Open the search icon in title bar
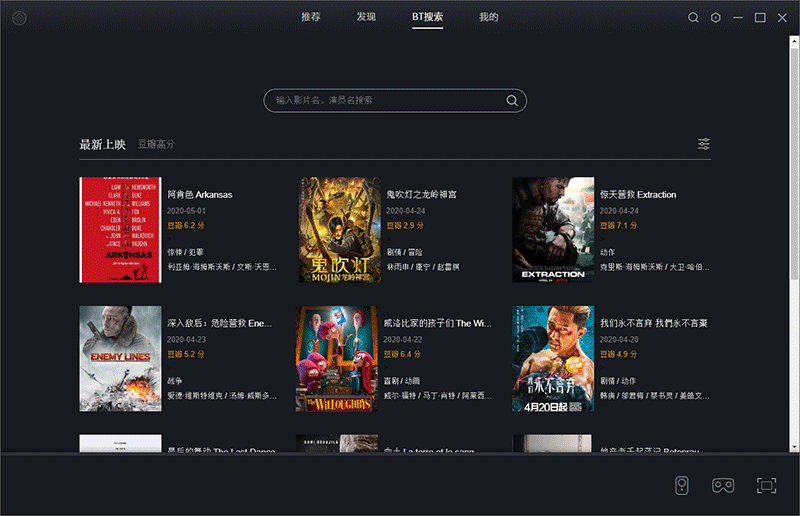Screen dimensions: 800x516 (x=693, y=18)
